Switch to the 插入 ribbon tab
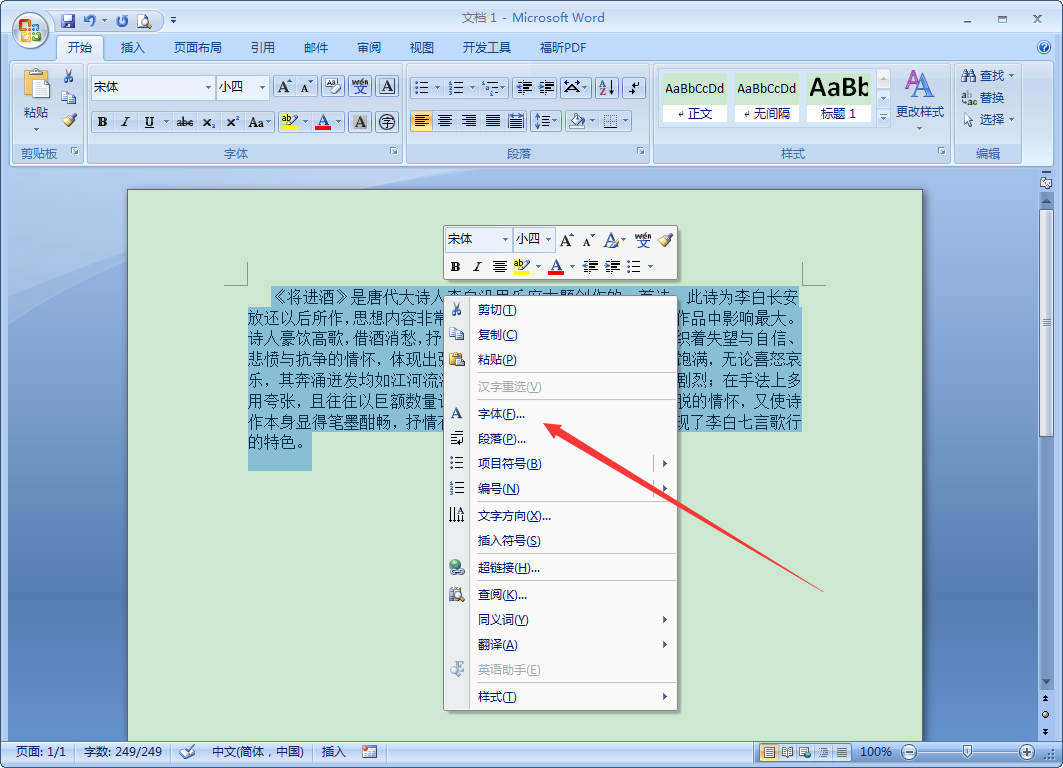 pyautogui.click(x=134, y=47)
